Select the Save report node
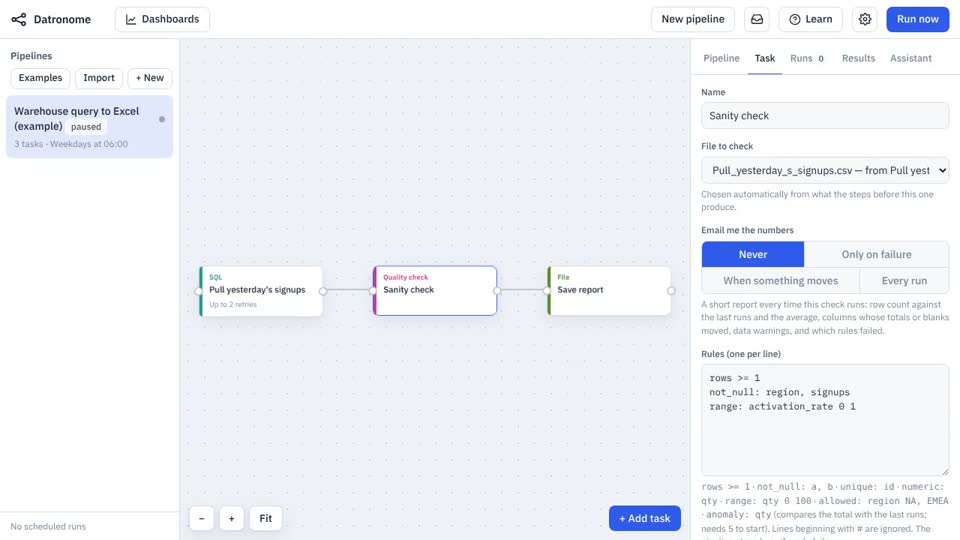Screen dimensions: 960x540 click(609, 291)
